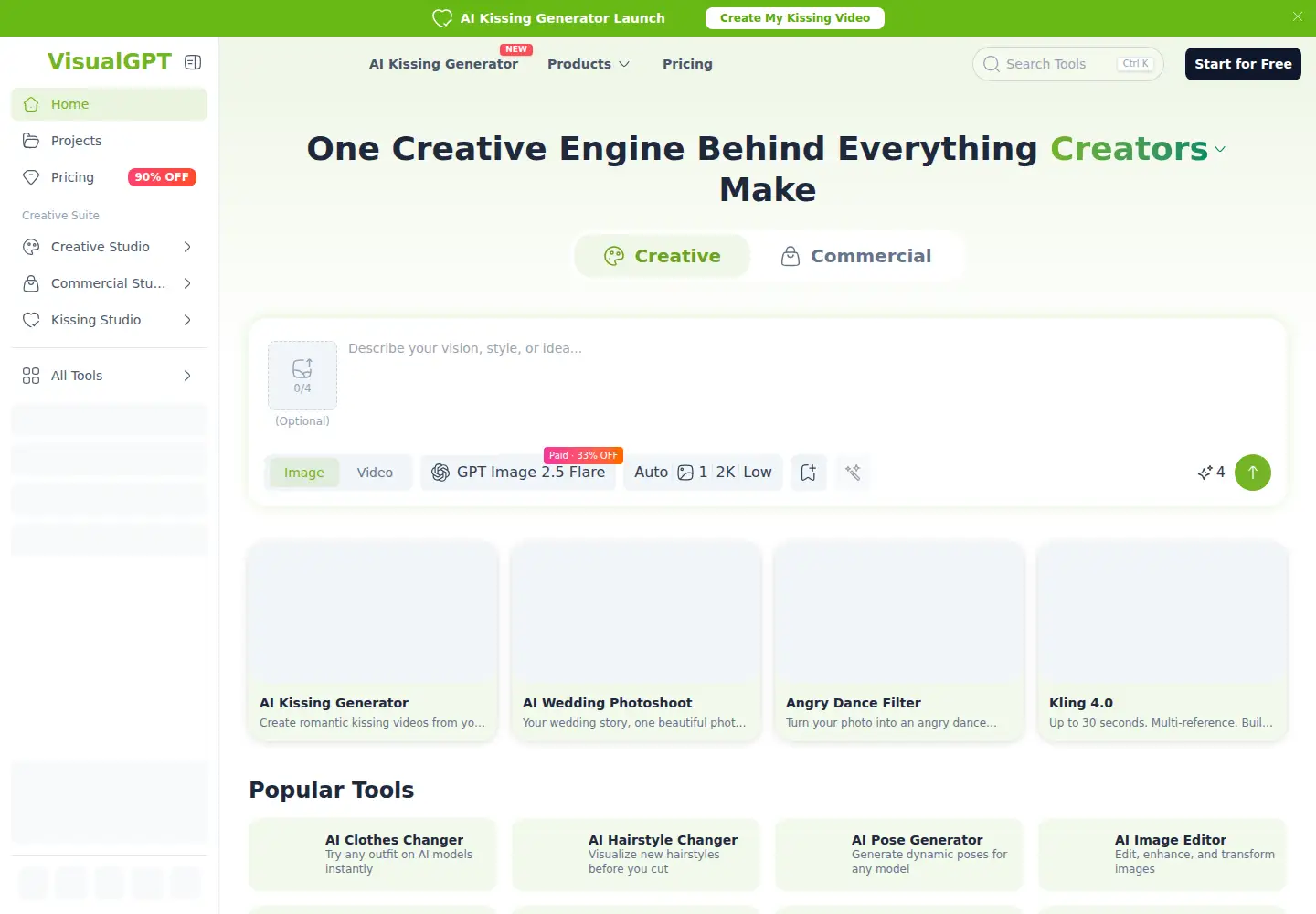Expand Kissing Studio in sidebar
This screenshot has height=914, width=1316.
click(x=109, y=320)
